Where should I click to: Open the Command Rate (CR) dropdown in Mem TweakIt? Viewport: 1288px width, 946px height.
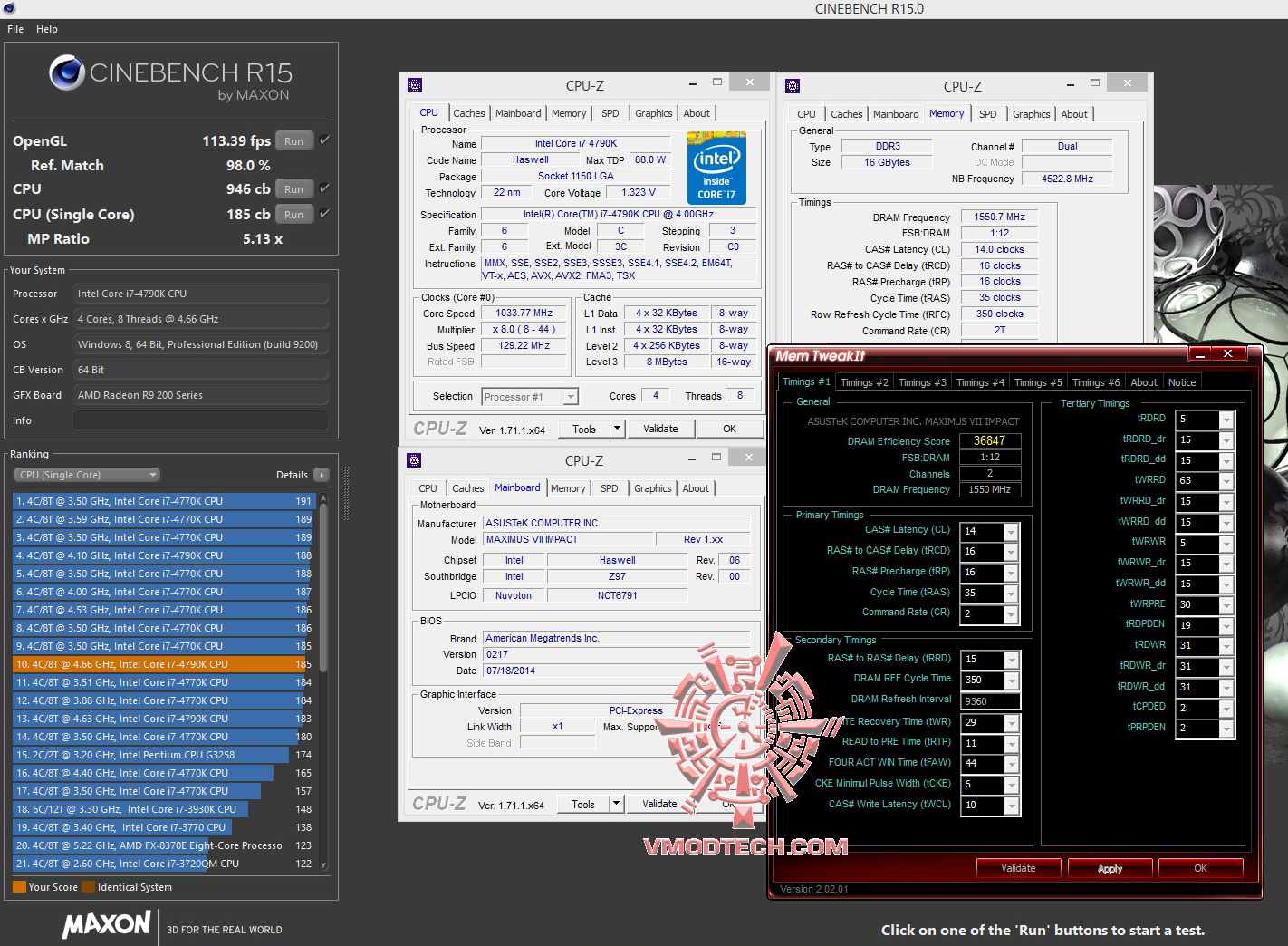pyautogui.click(x=1011, y=613)
